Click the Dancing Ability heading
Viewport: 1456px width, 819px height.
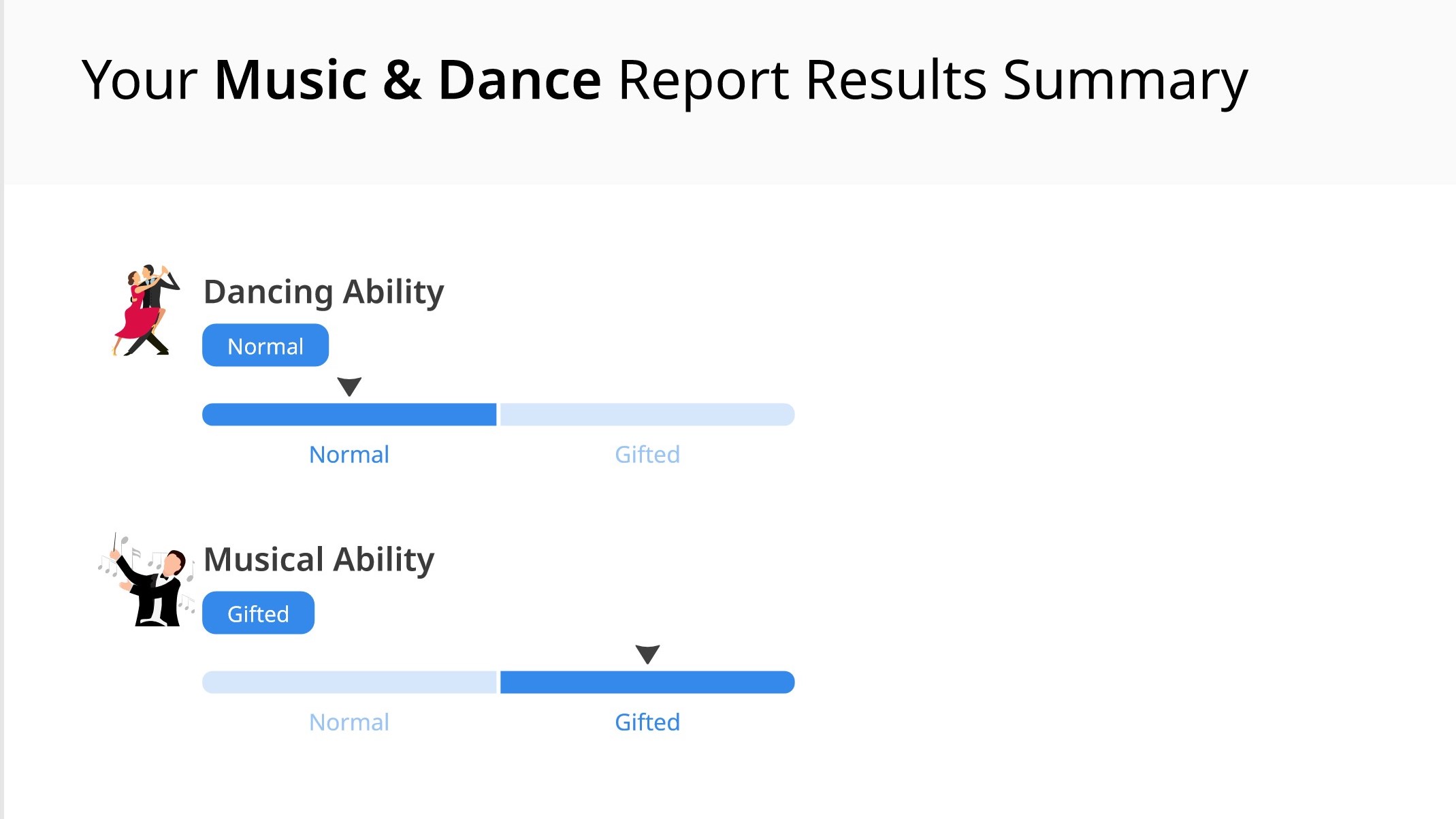coord(324,293)
